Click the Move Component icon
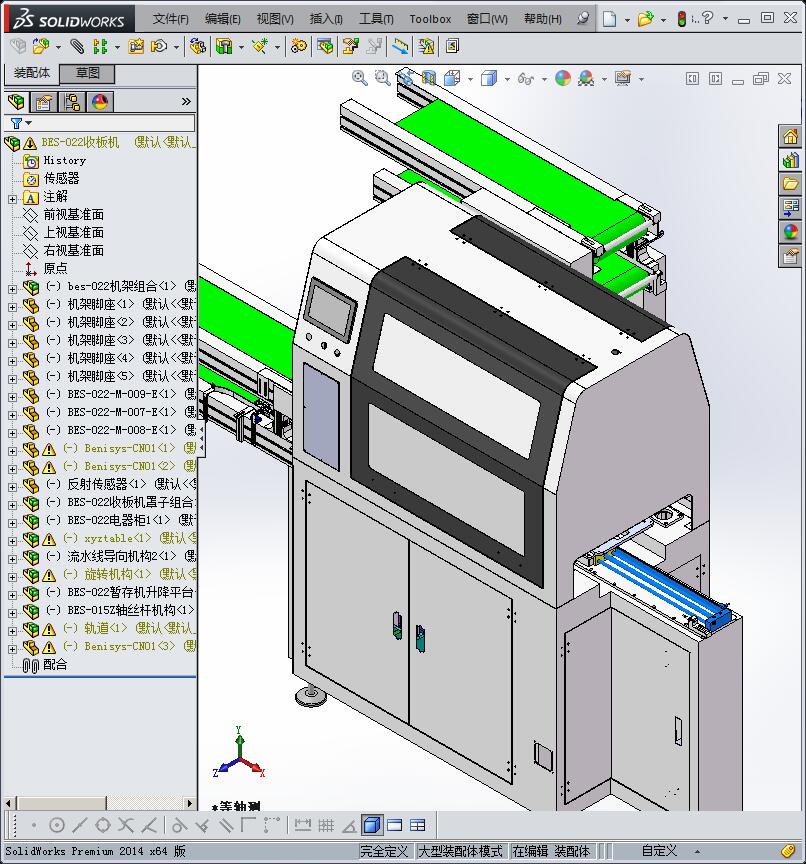Screen dimensions: 806x864 click(159, 46)
